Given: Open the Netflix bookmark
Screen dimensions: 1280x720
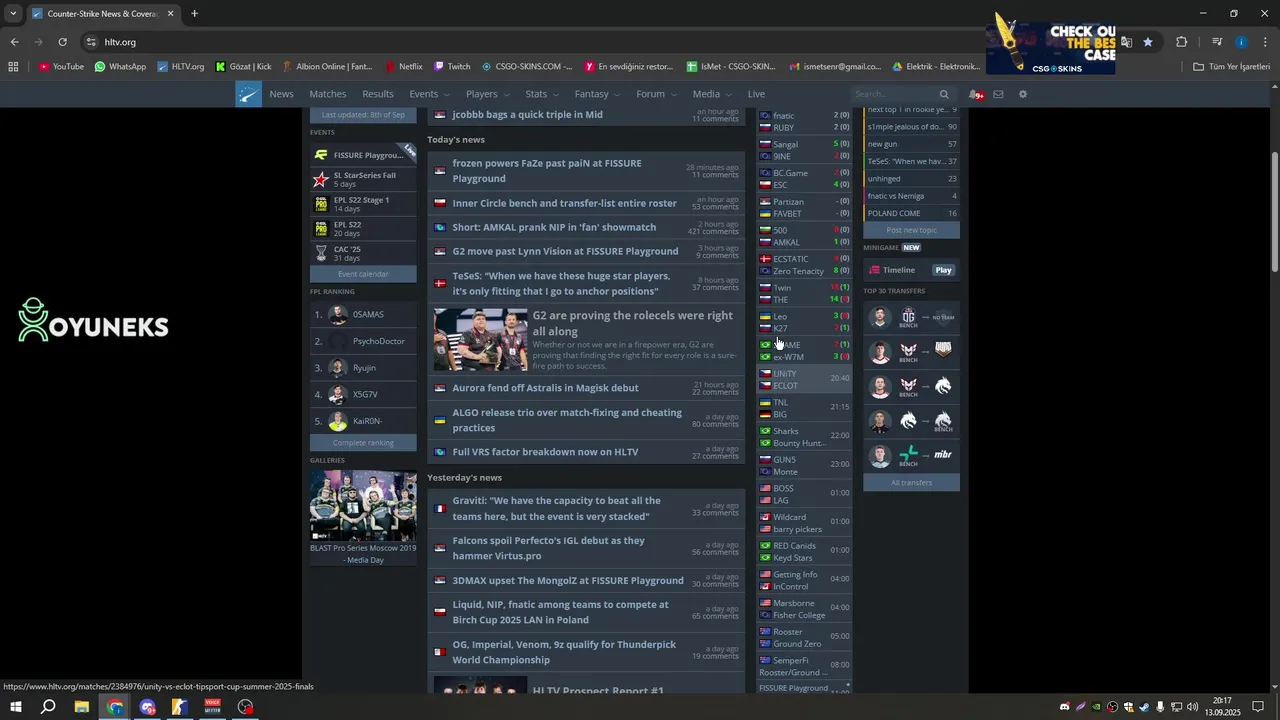Looking at the screenshot, I should (403, 67).
